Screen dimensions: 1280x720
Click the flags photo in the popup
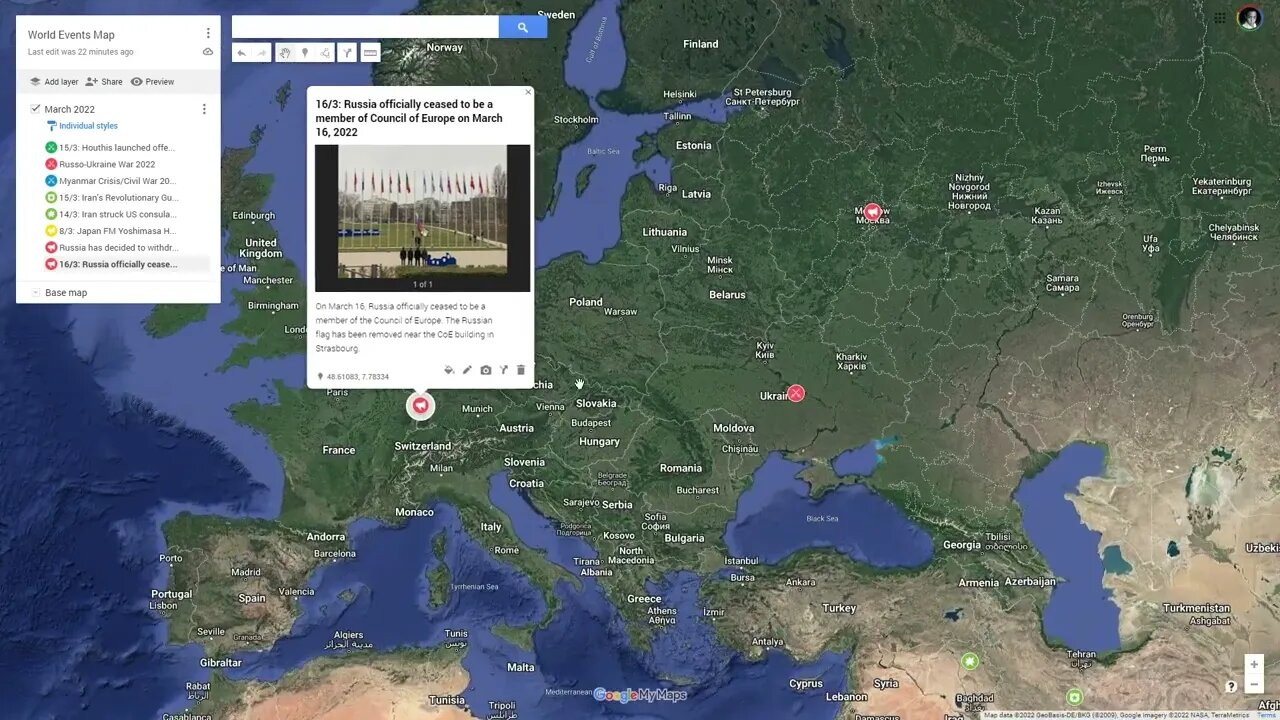tap(422, 212)
